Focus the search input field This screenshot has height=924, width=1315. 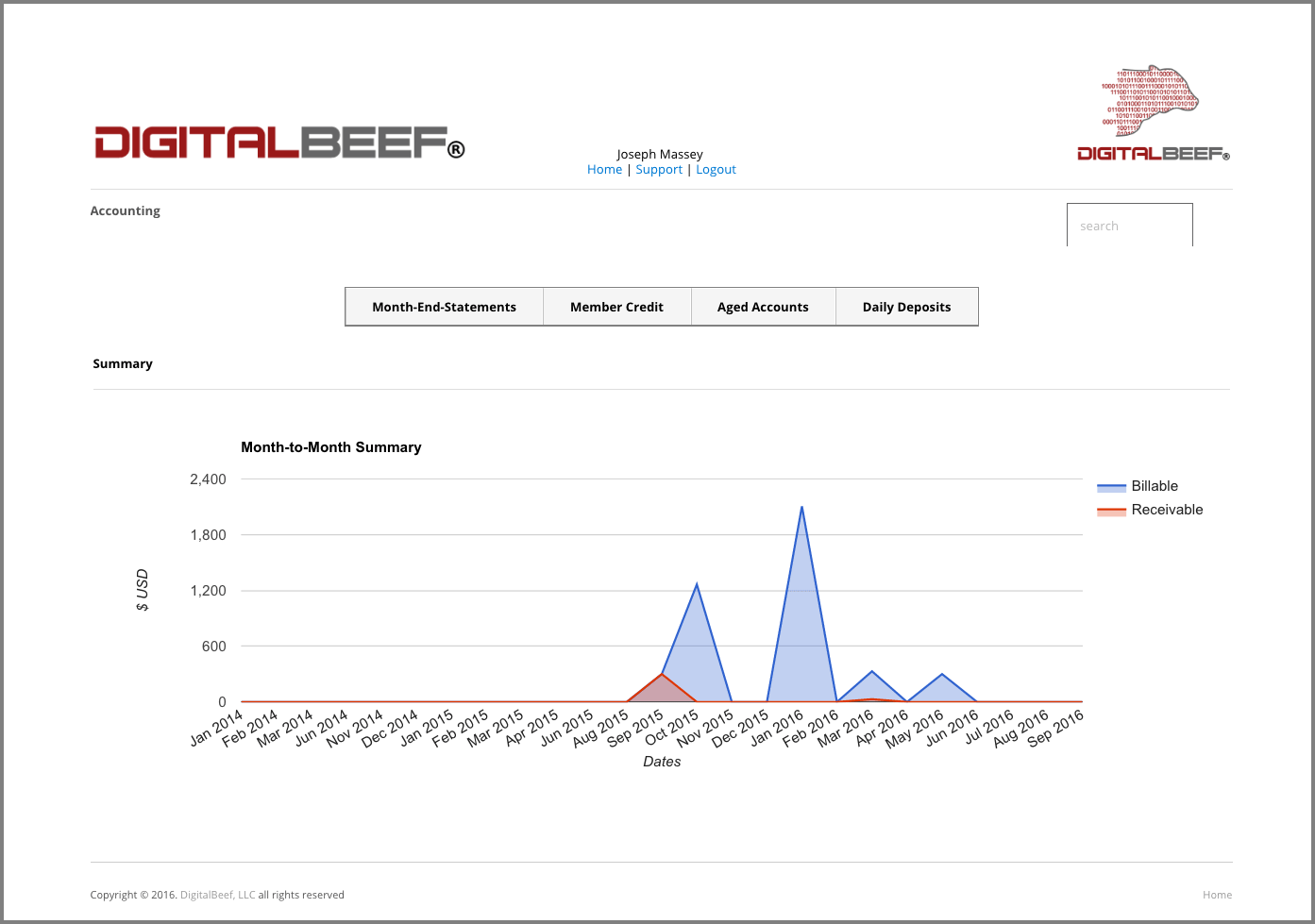1129,226
